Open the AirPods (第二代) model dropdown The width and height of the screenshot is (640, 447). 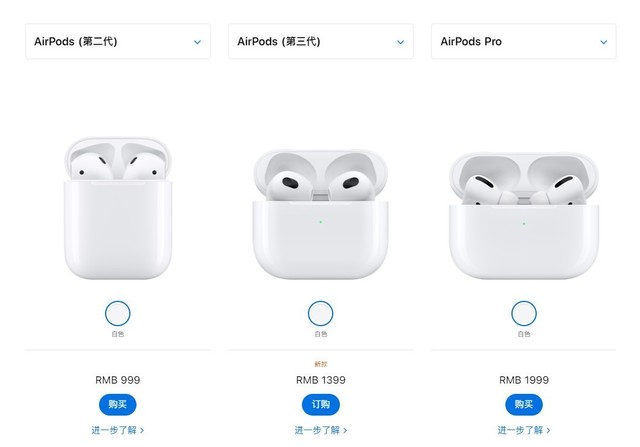tap(118, 41)
